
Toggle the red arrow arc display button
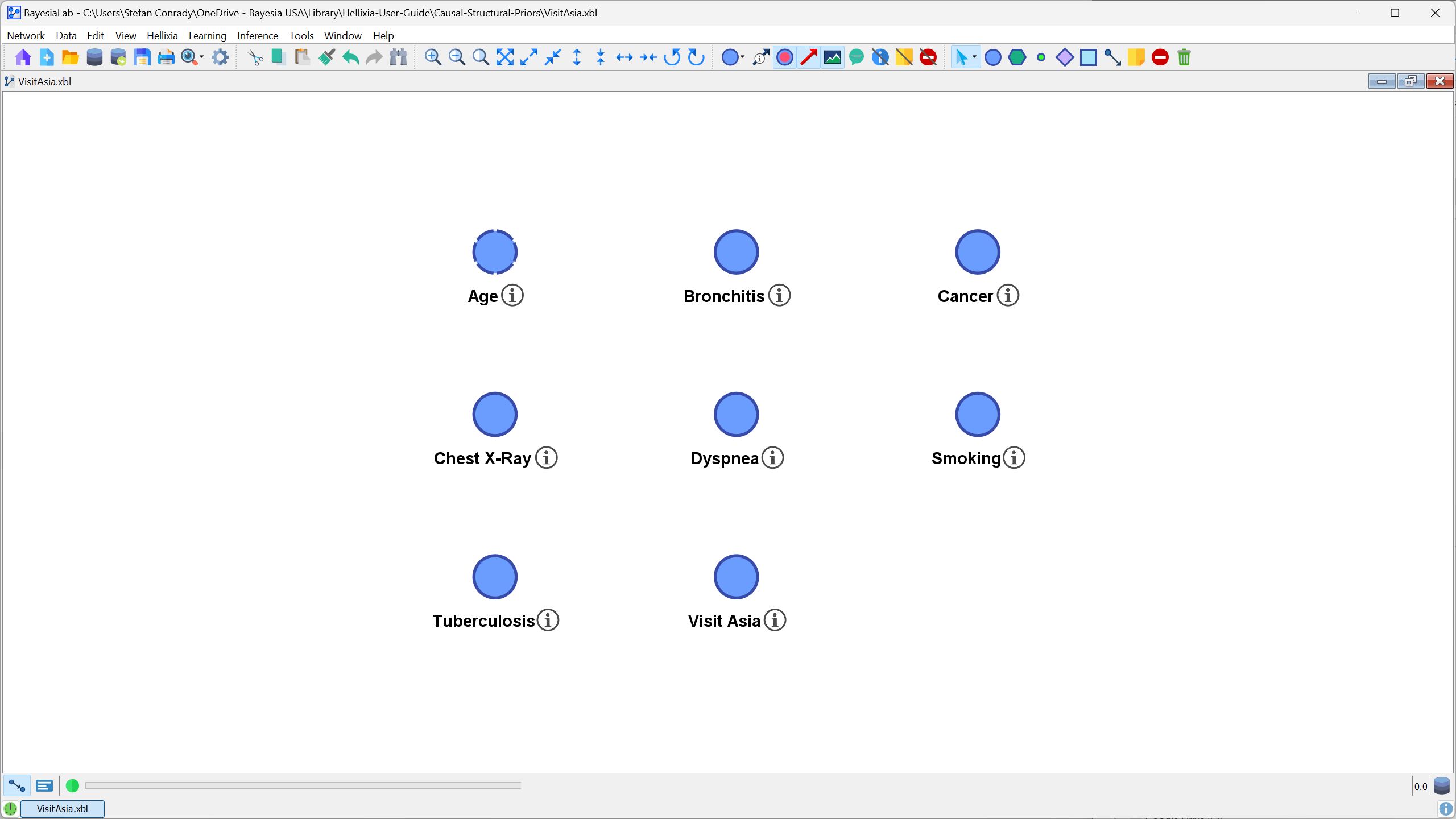809,57
